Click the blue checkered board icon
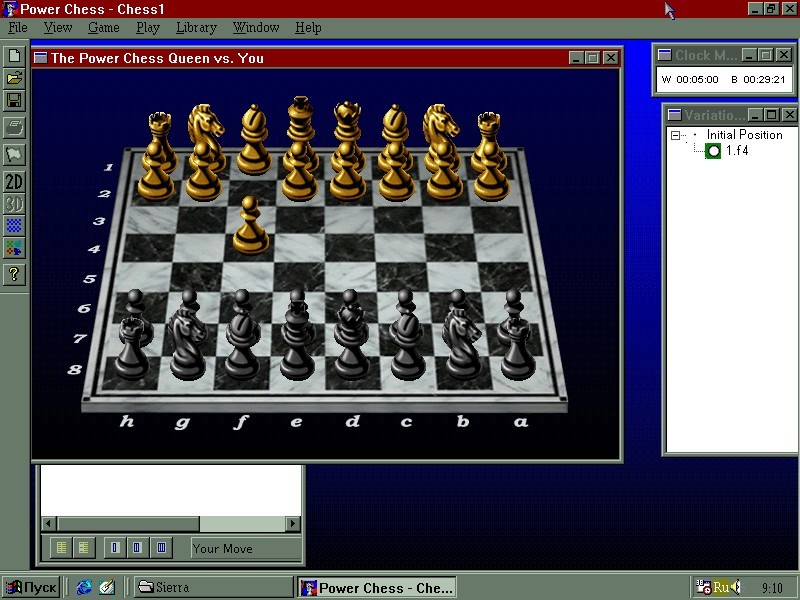This screenshot has height=600, width=800. tap(14, 226)
